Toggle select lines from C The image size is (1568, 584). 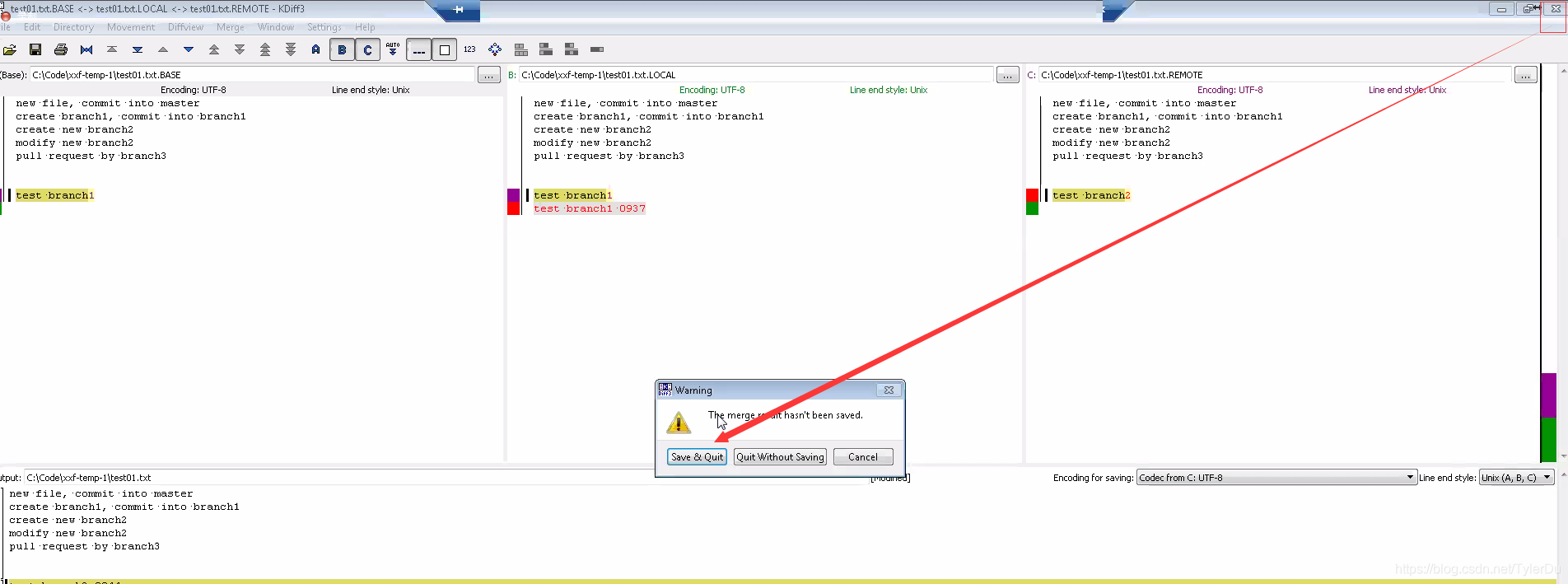367,49
